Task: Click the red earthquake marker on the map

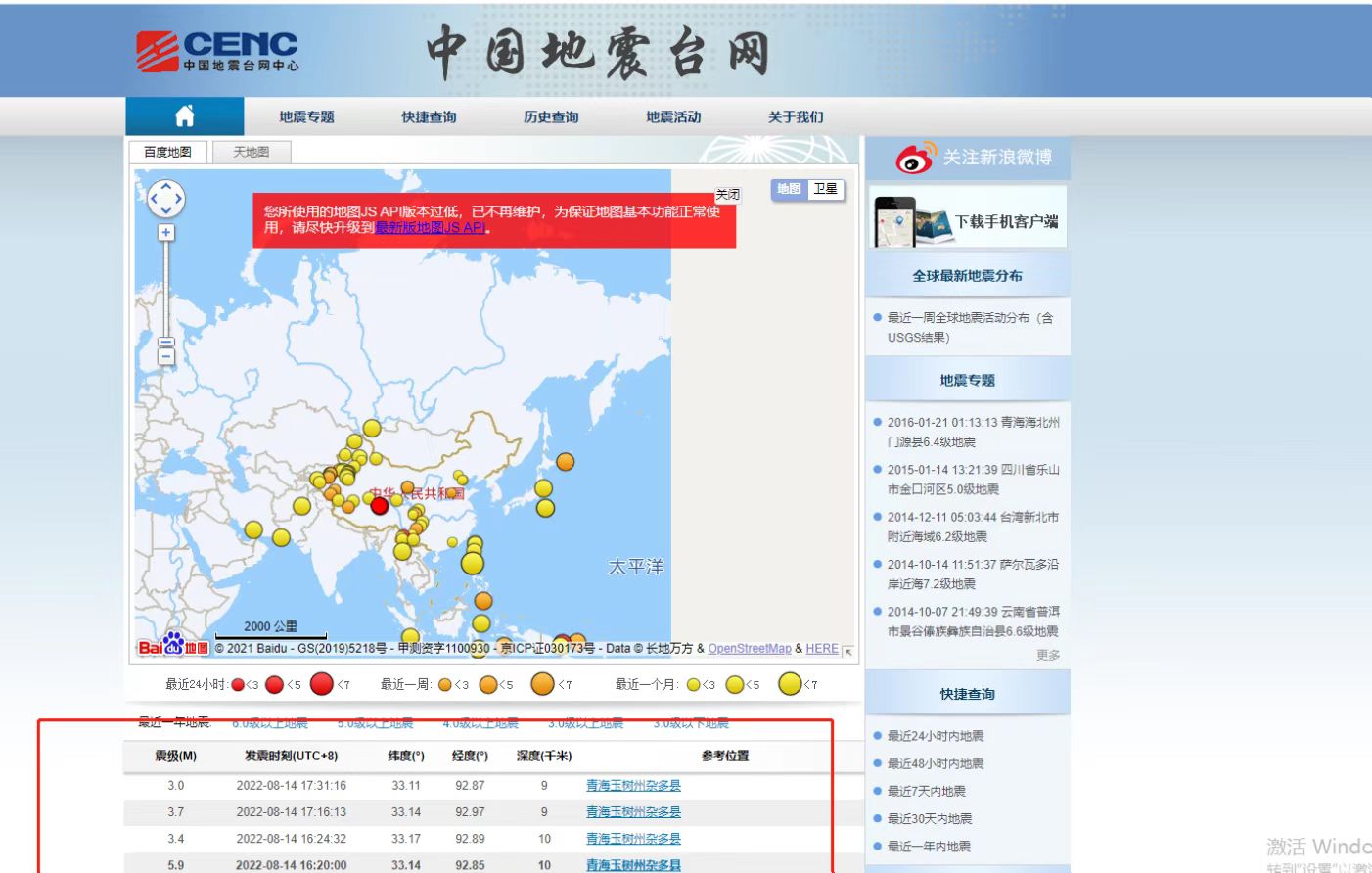Action: click(379, 506)
